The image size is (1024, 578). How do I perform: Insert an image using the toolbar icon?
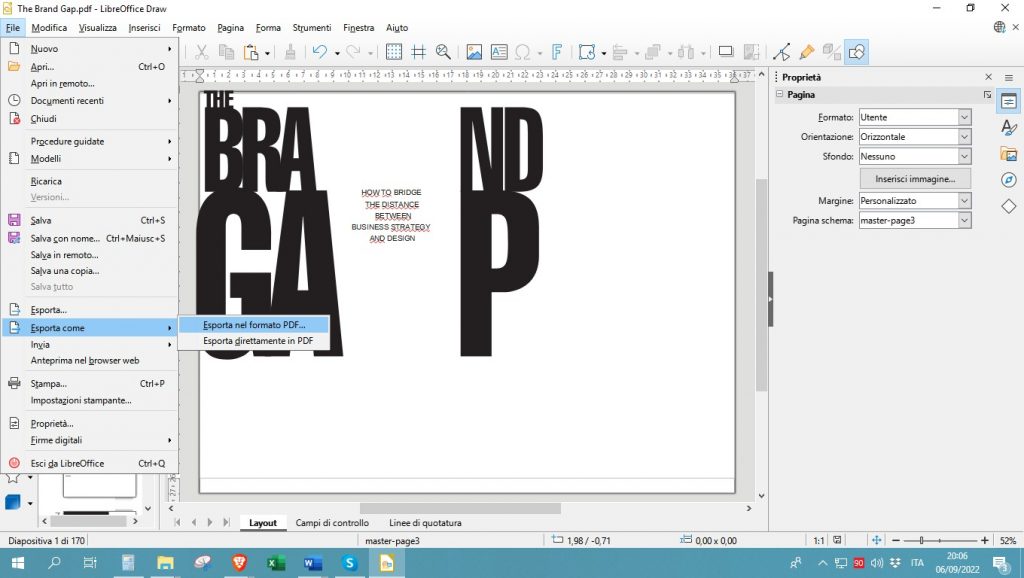point(474,51)
